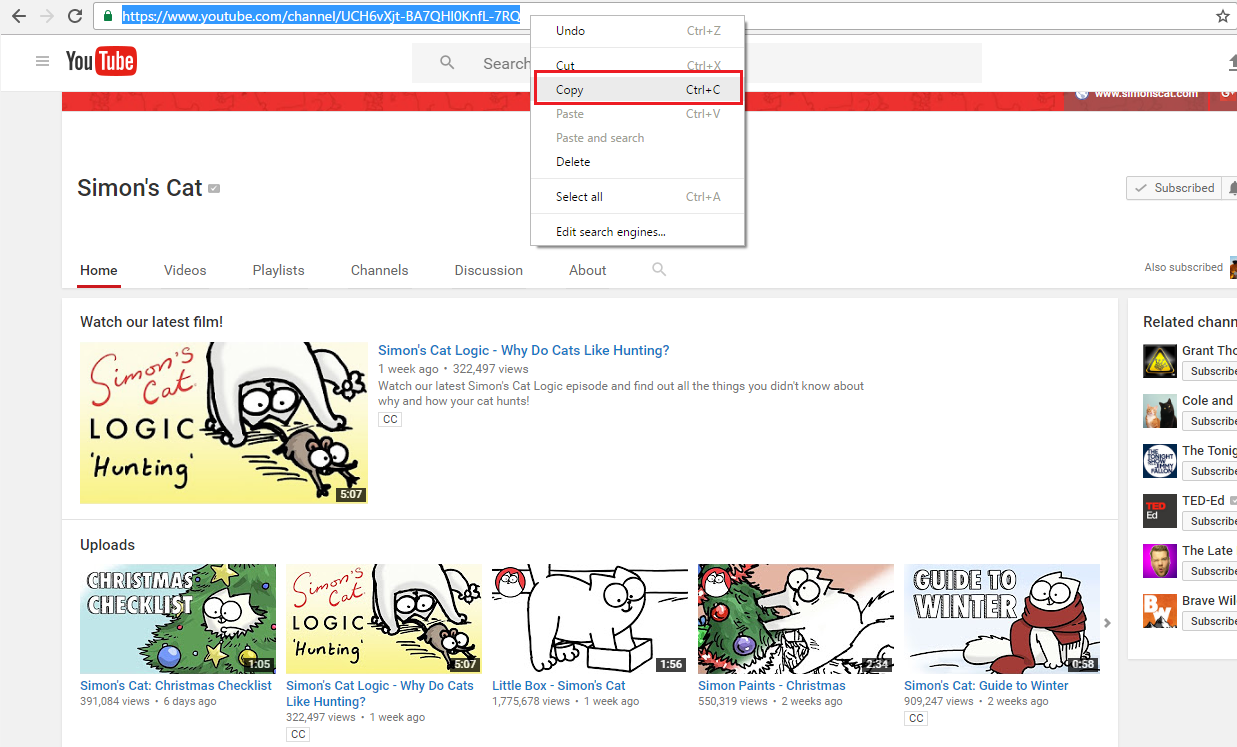Click the '909,247 views' text

pos(939,702)
